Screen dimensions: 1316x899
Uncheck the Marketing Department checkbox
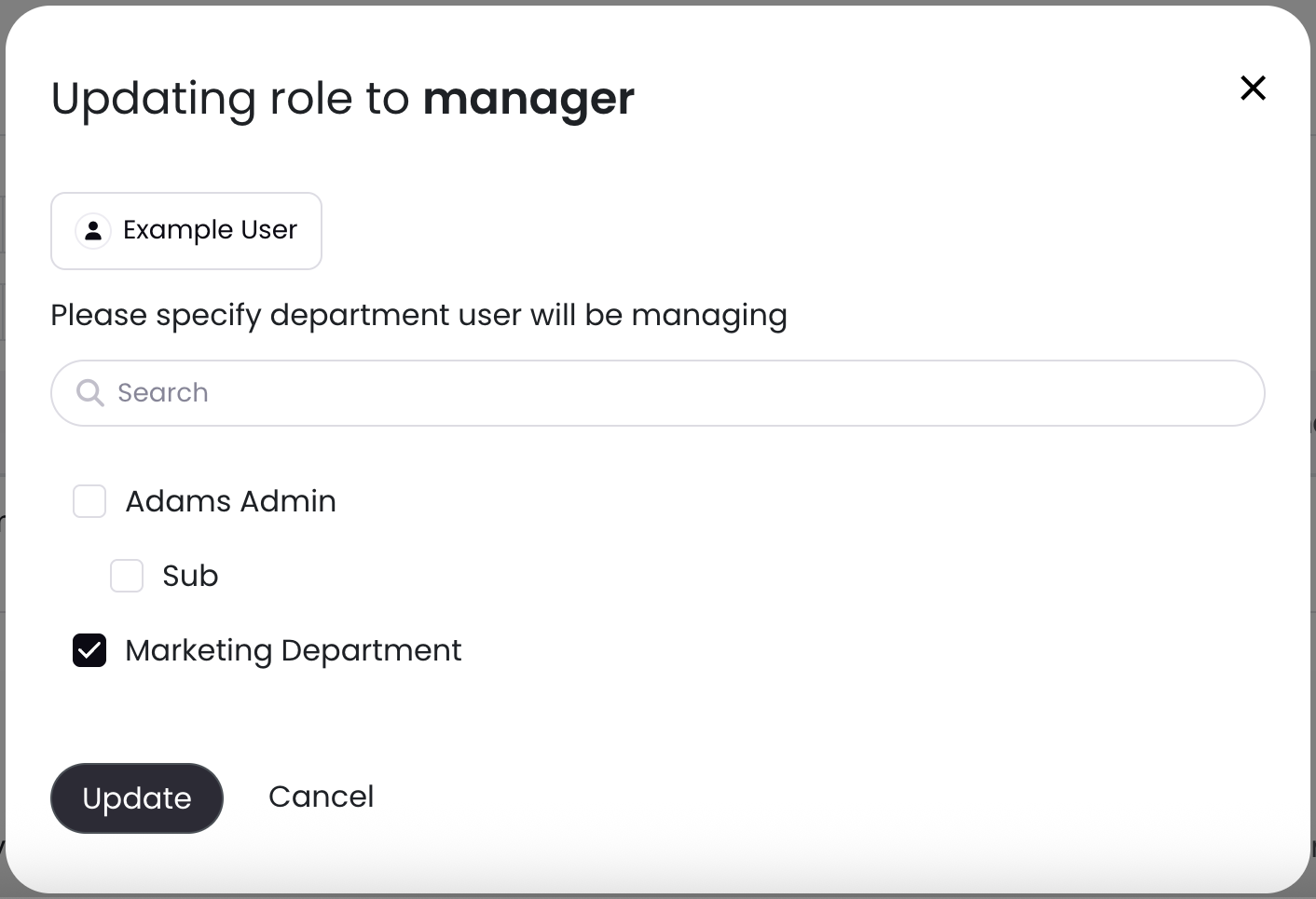coord(89,650)
